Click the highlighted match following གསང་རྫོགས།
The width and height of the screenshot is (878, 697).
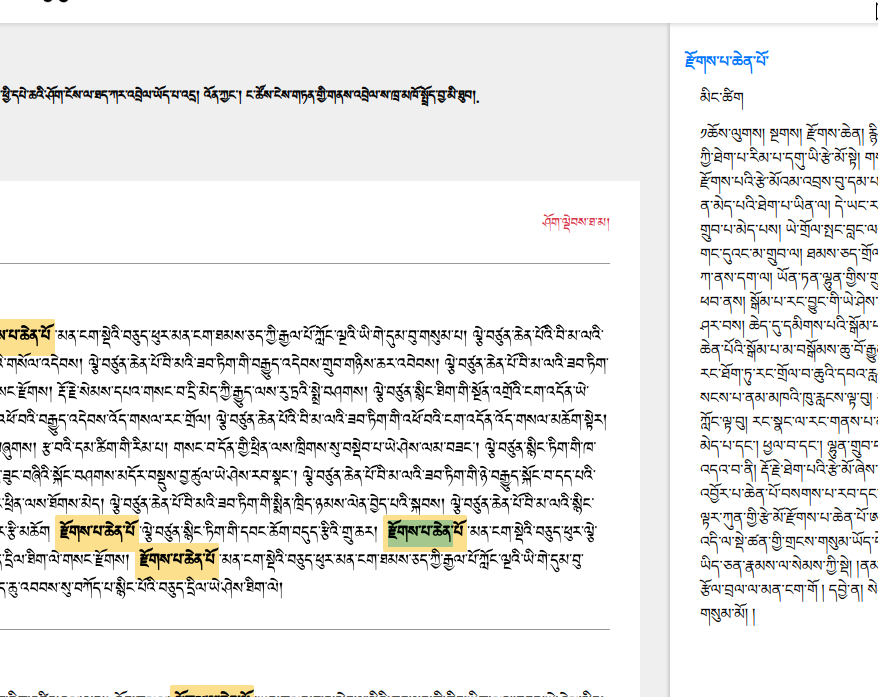177,559
